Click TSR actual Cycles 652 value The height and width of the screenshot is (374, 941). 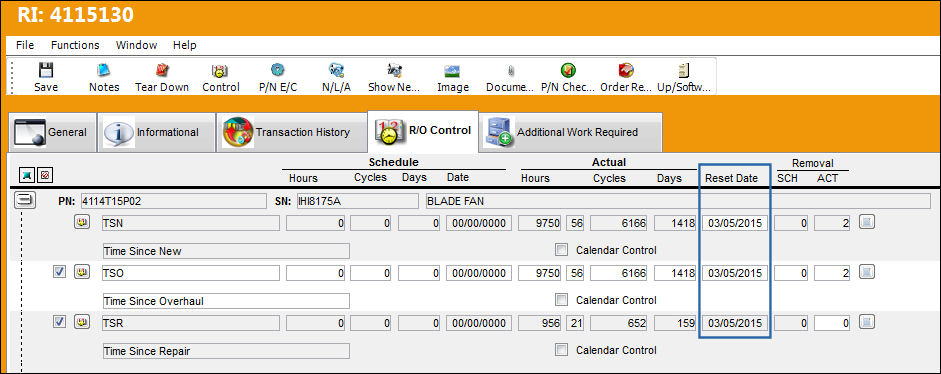pos(619,323)
